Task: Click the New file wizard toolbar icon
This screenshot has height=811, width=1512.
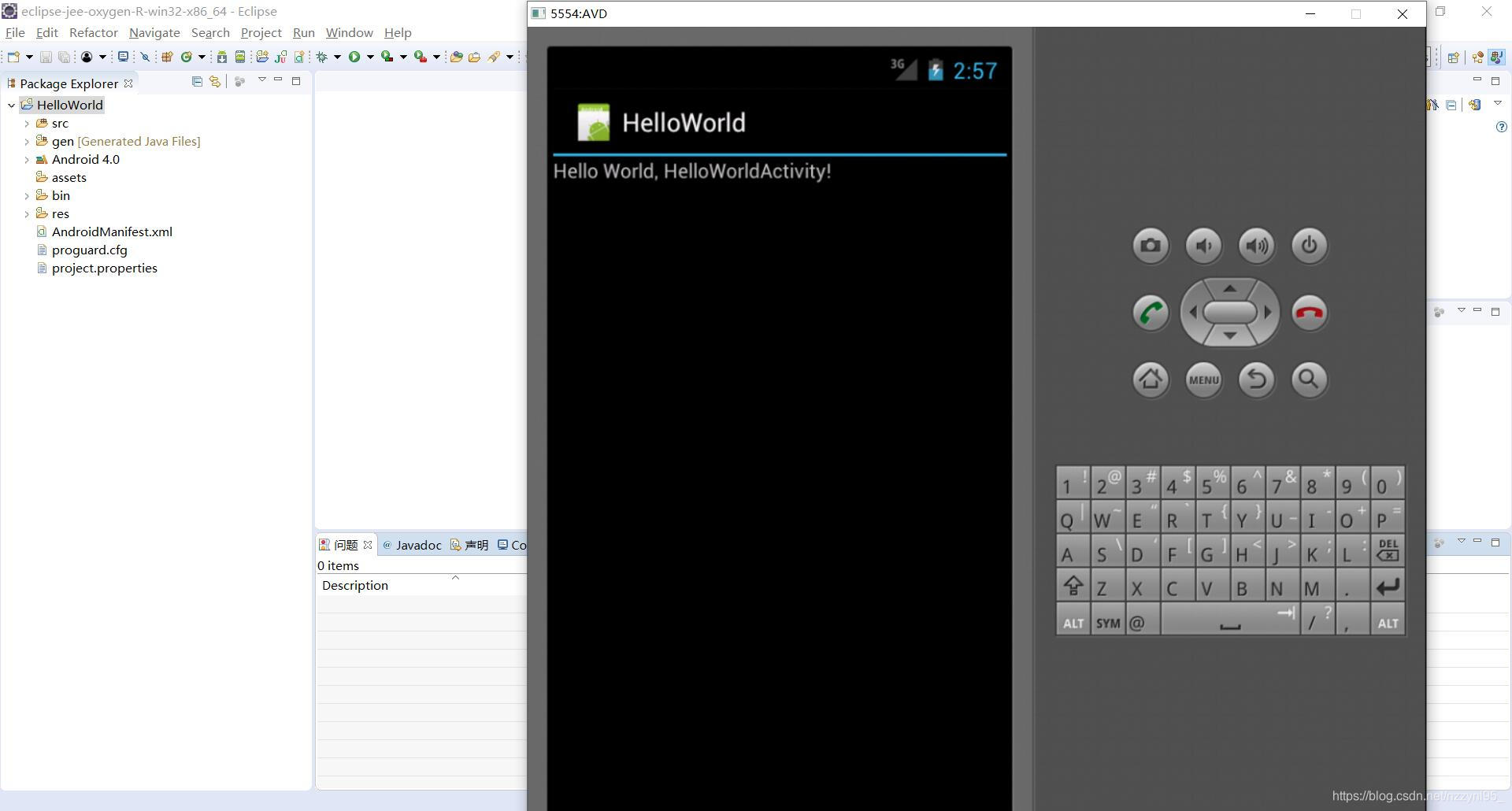Action: (13, 57)
